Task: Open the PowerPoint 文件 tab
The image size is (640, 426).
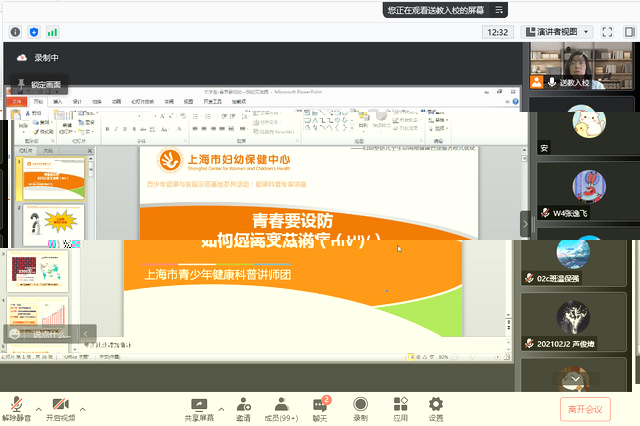Action: 17,102
